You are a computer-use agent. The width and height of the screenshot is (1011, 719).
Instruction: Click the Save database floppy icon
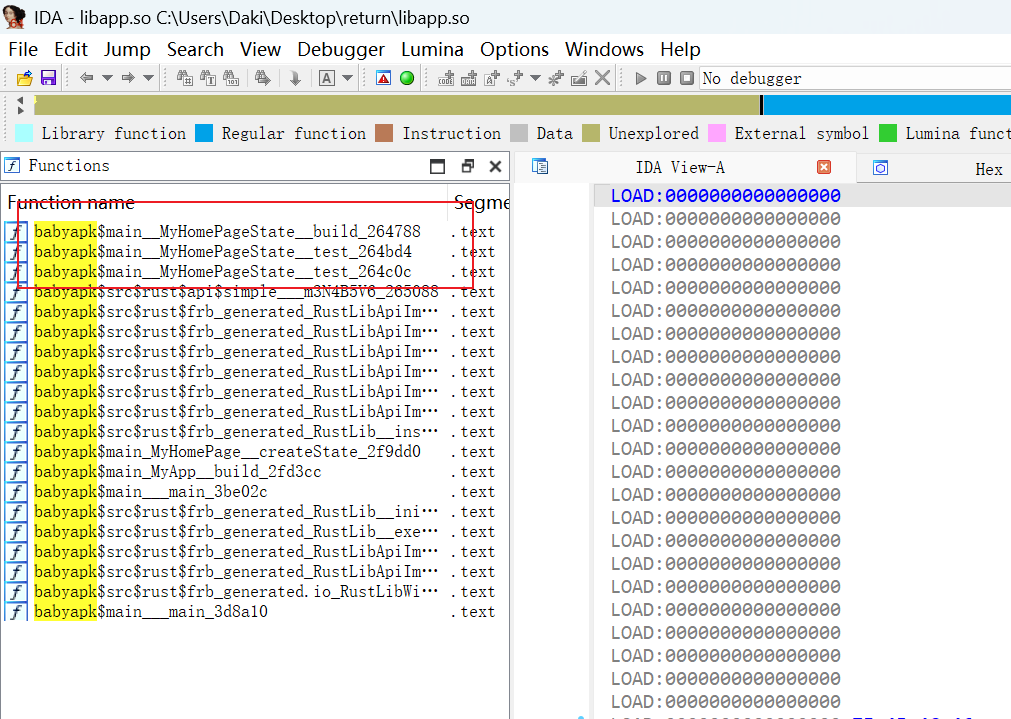point(48,79)
